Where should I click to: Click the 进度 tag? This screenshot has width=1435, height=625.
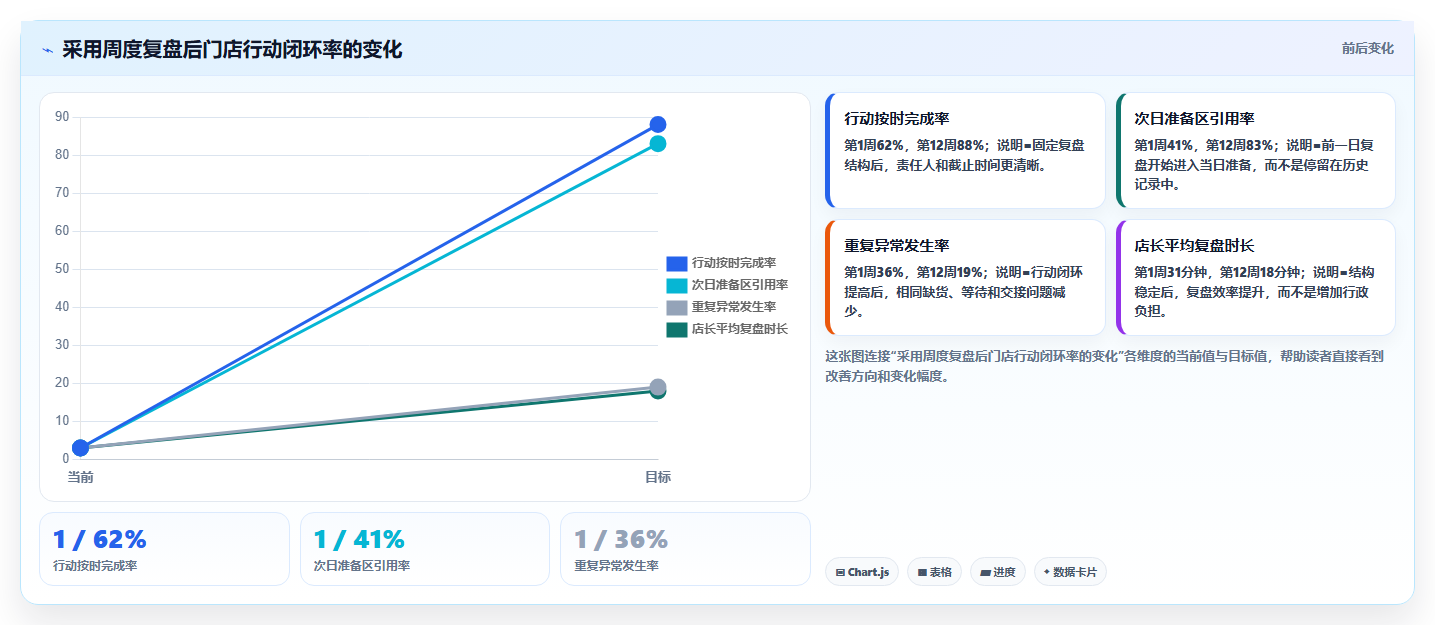click(998, 572)
